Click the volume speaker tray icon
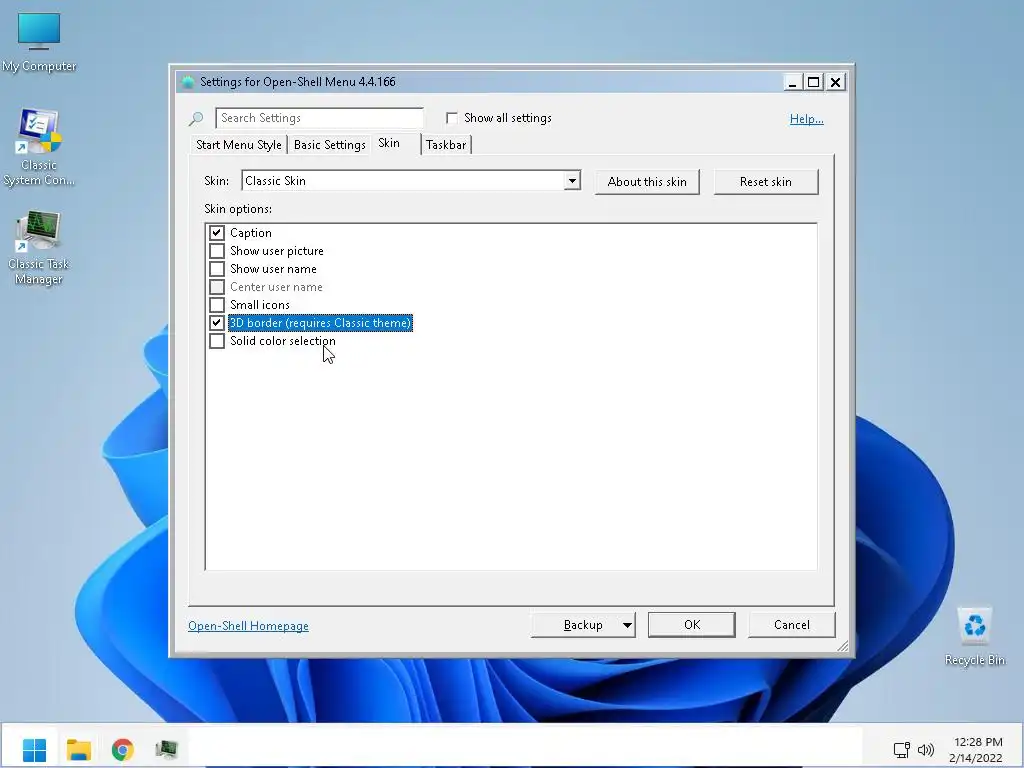The height and width of the screenshot is (768, 1024). [x=925, y=750]
